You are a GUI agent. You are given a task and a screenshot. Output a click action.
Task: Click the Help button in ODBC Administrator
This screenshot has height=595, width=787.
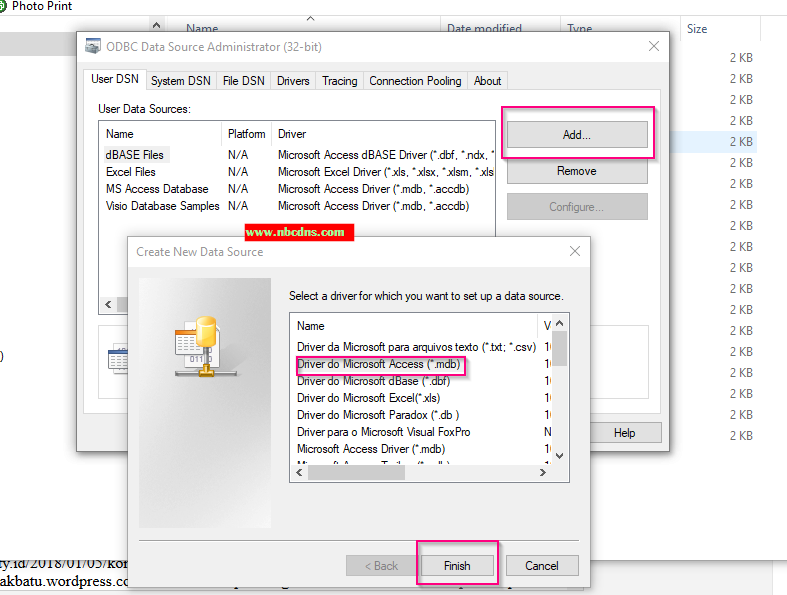point(625,433)
